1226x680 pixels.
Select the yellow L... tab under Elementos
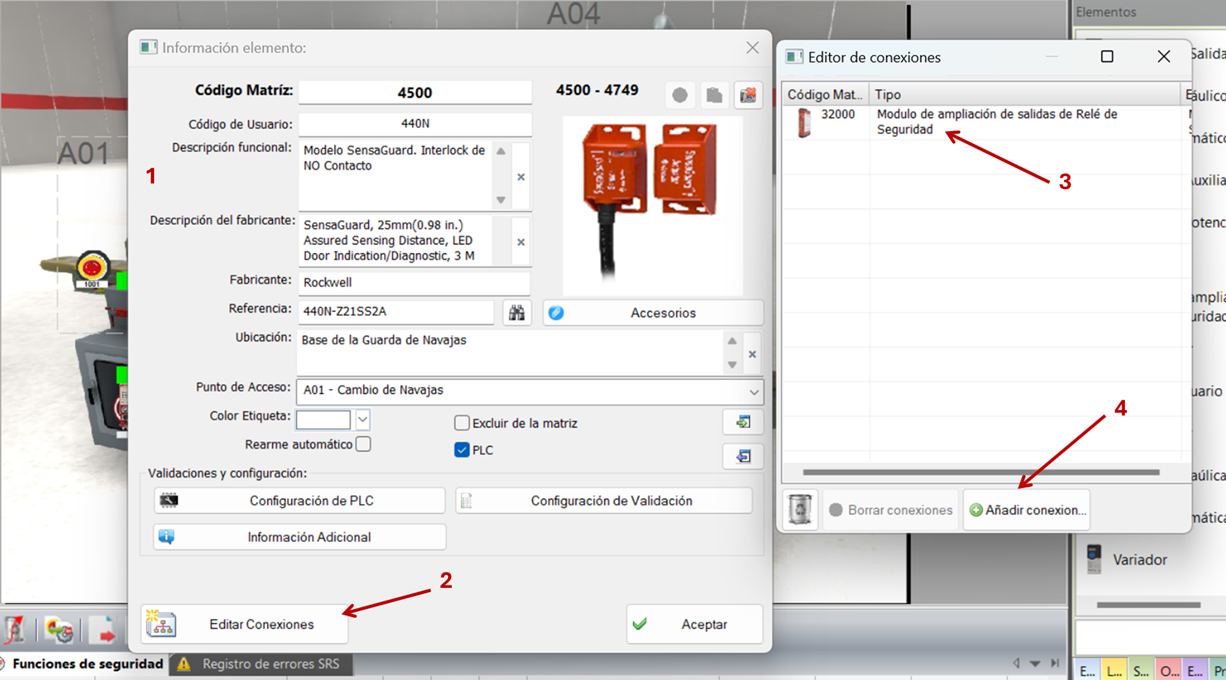click(1115, 670)
